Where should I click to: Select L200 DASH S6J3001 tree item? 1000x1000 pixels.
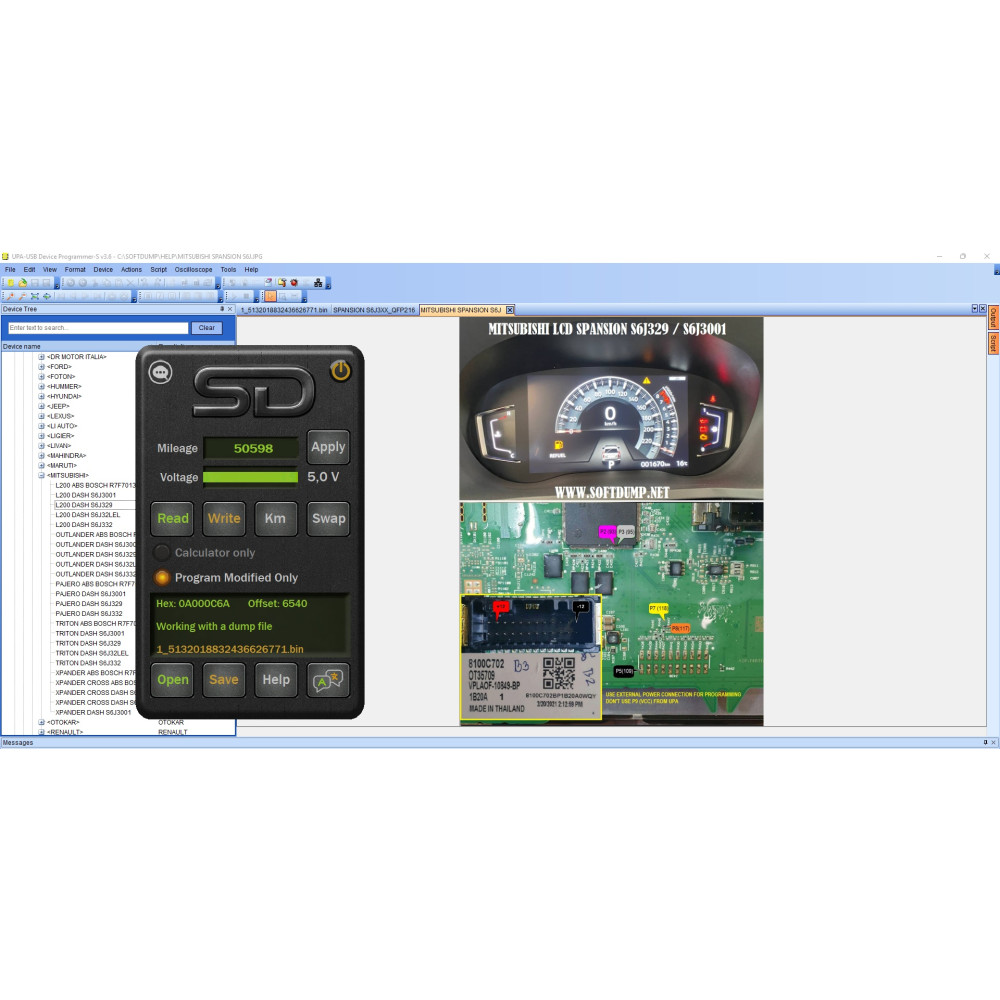coord(85,495)
